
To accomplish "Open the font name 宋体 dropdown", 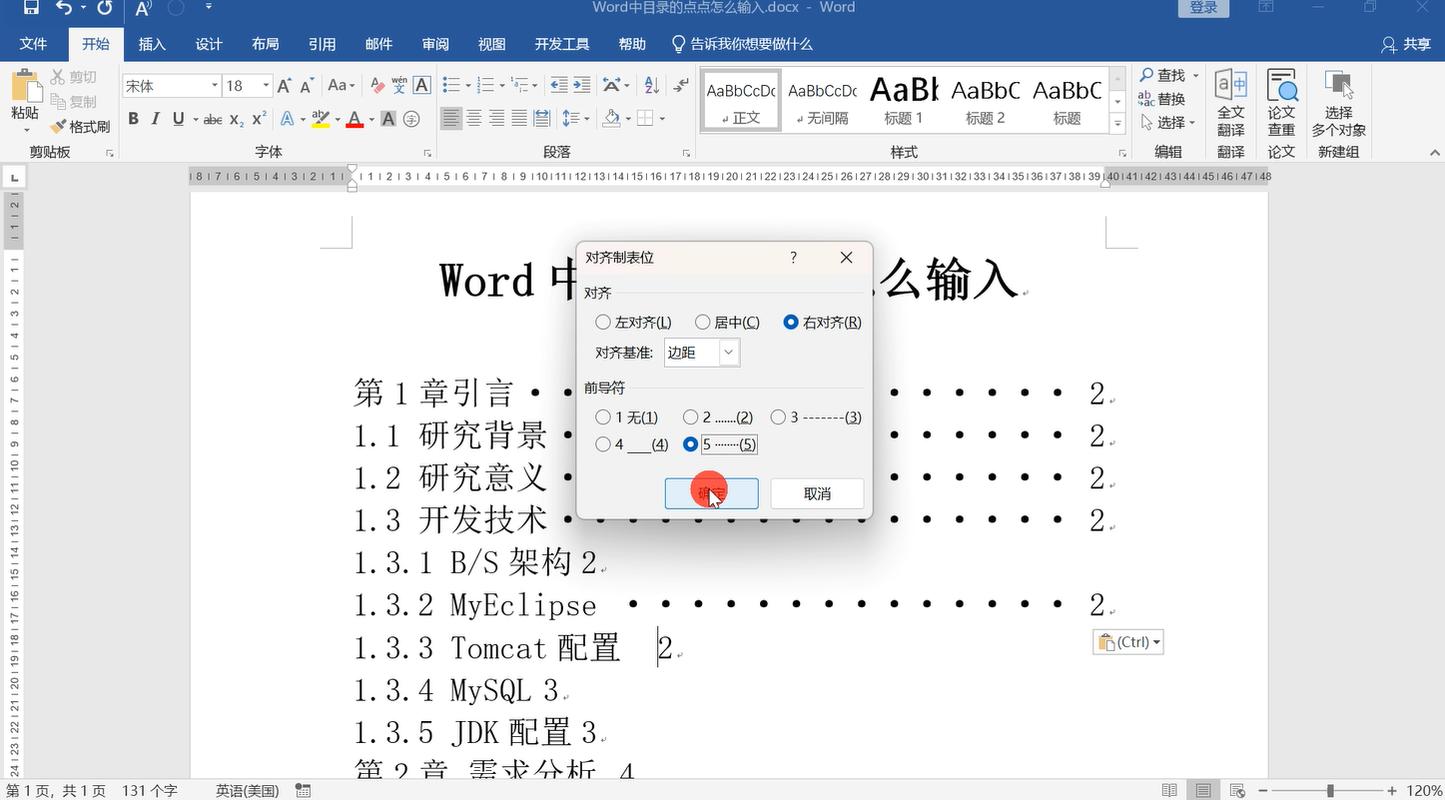I will 214,86.
